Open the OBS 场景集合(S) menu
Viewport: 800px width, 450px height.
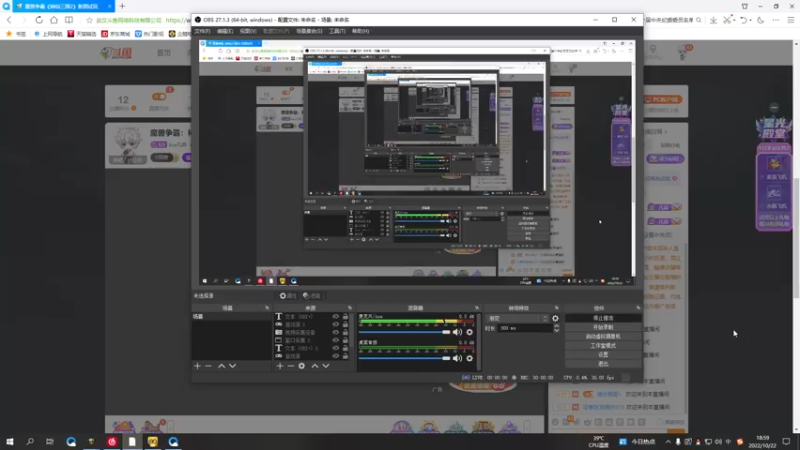point(309,31)
